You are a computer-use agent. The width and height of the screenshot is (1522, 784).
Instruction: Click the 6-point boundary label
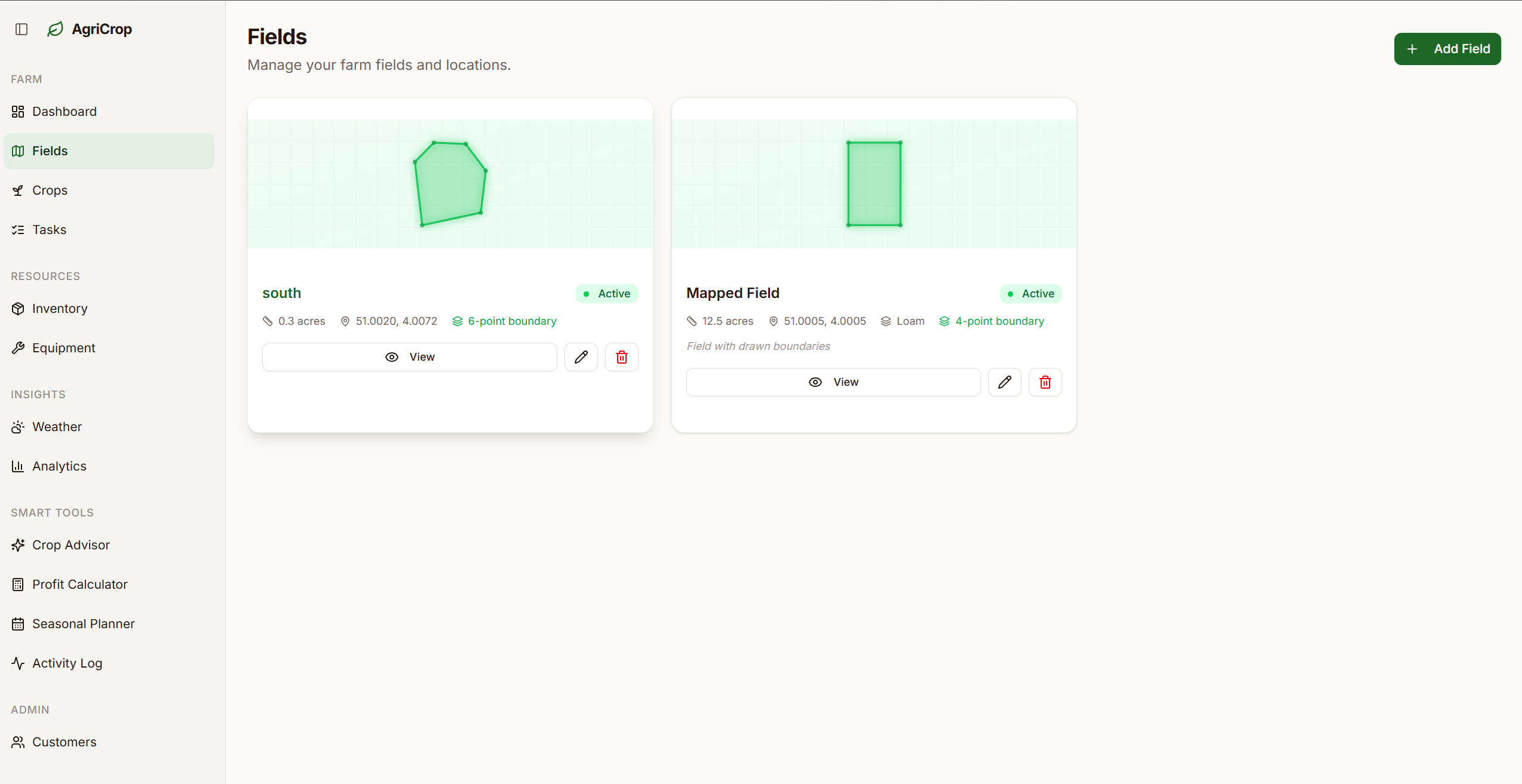(x=511, y=321)
